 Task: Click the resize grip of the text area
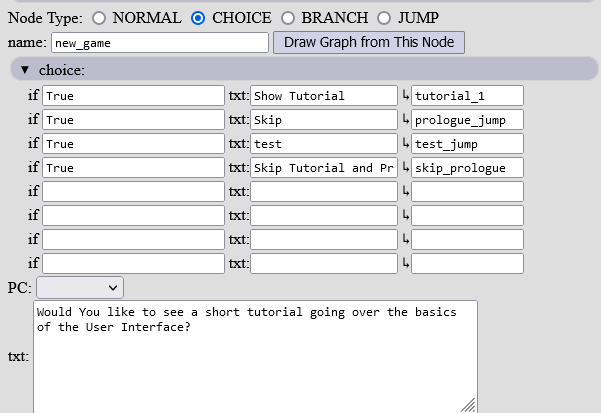point(468,405)
